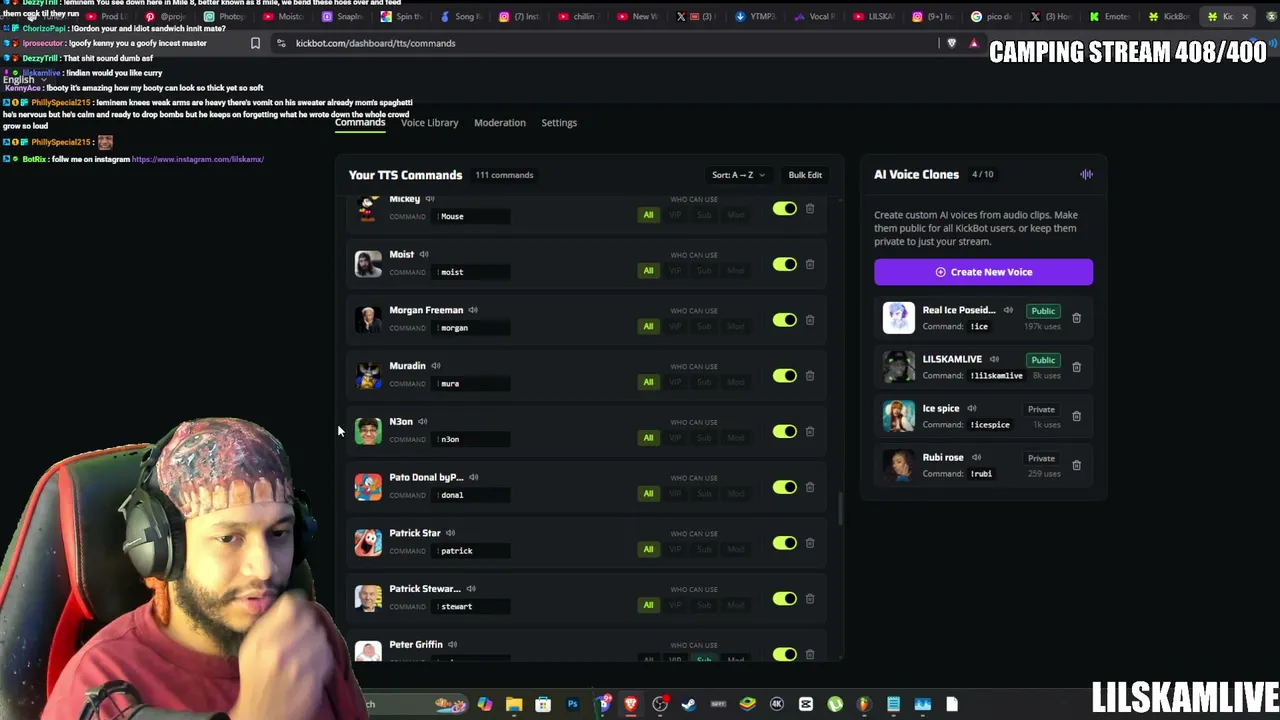This screenshot has width=1280, height=720.
Task: Edit the !moist command field
Action: 473,272
